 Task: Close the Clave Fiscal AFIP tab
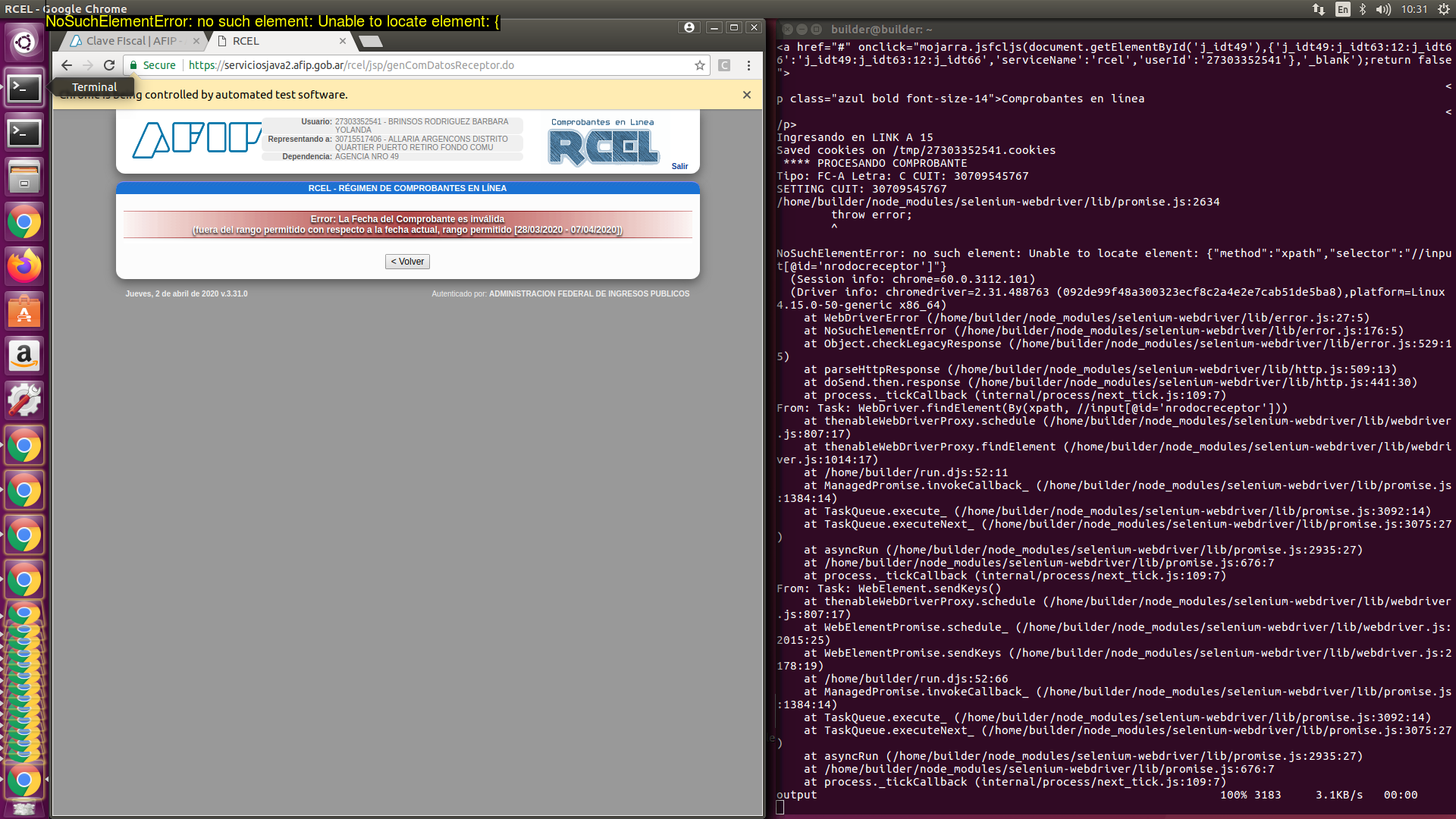click(196, 41)
